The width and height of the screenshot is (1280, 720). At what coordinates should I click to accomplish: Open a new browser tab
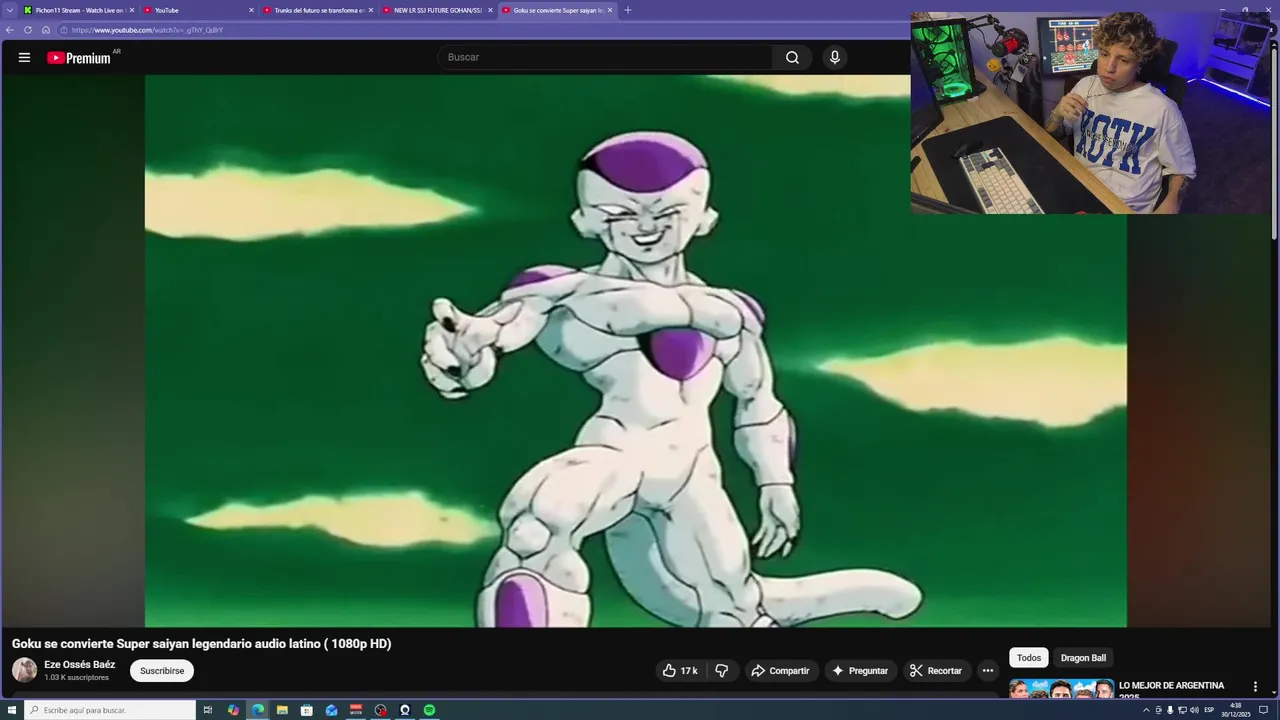[x=628, y=10]
